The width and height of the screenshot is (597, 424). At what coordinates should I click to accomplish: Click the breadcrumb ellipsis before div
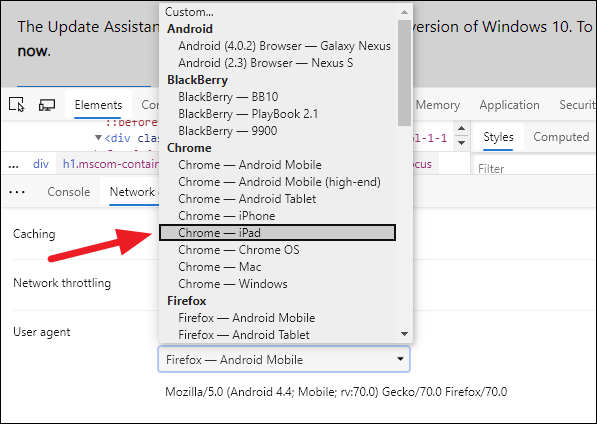[13, 165]
